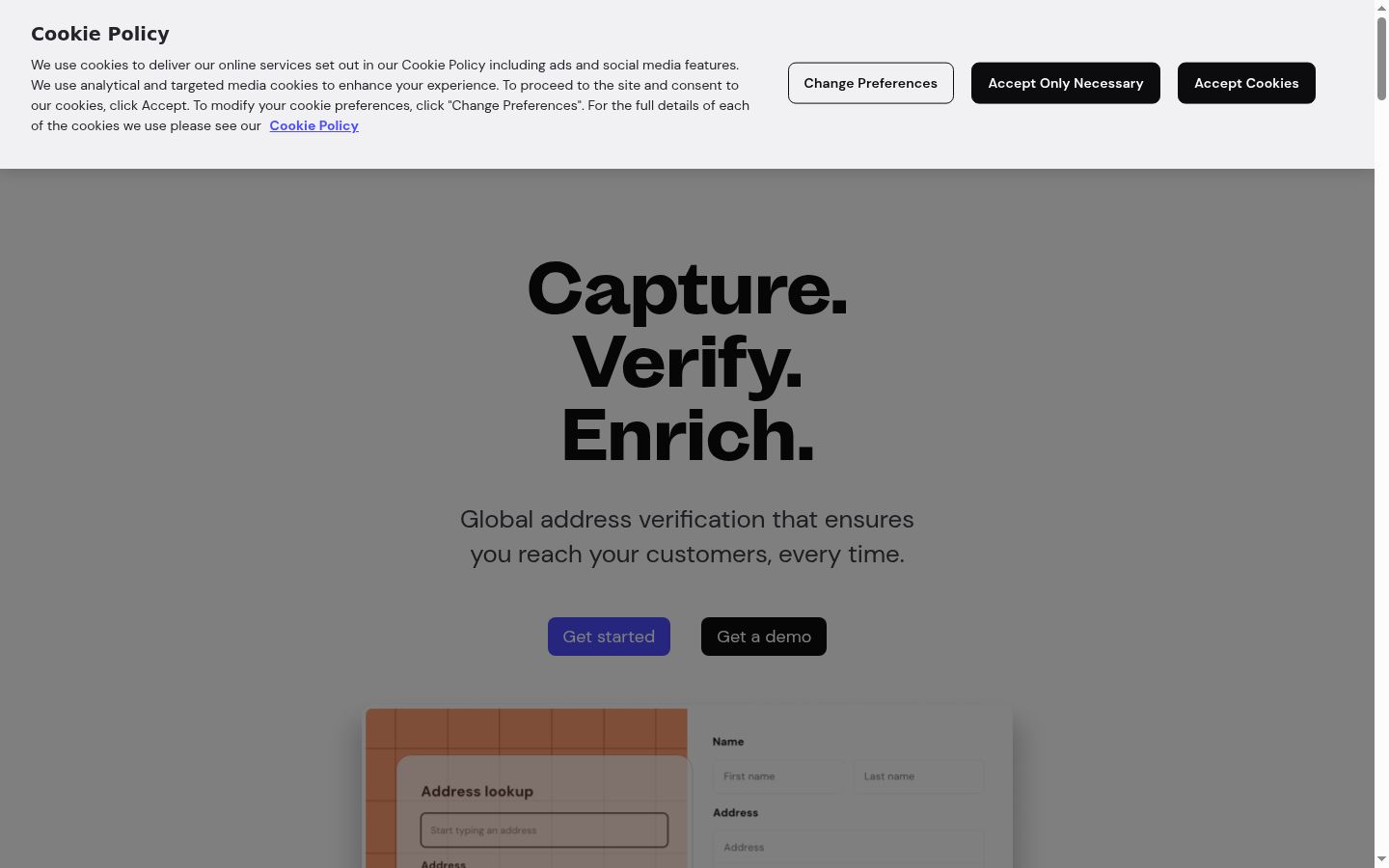Click the scrollbar up arrow

click(1381, 8)
